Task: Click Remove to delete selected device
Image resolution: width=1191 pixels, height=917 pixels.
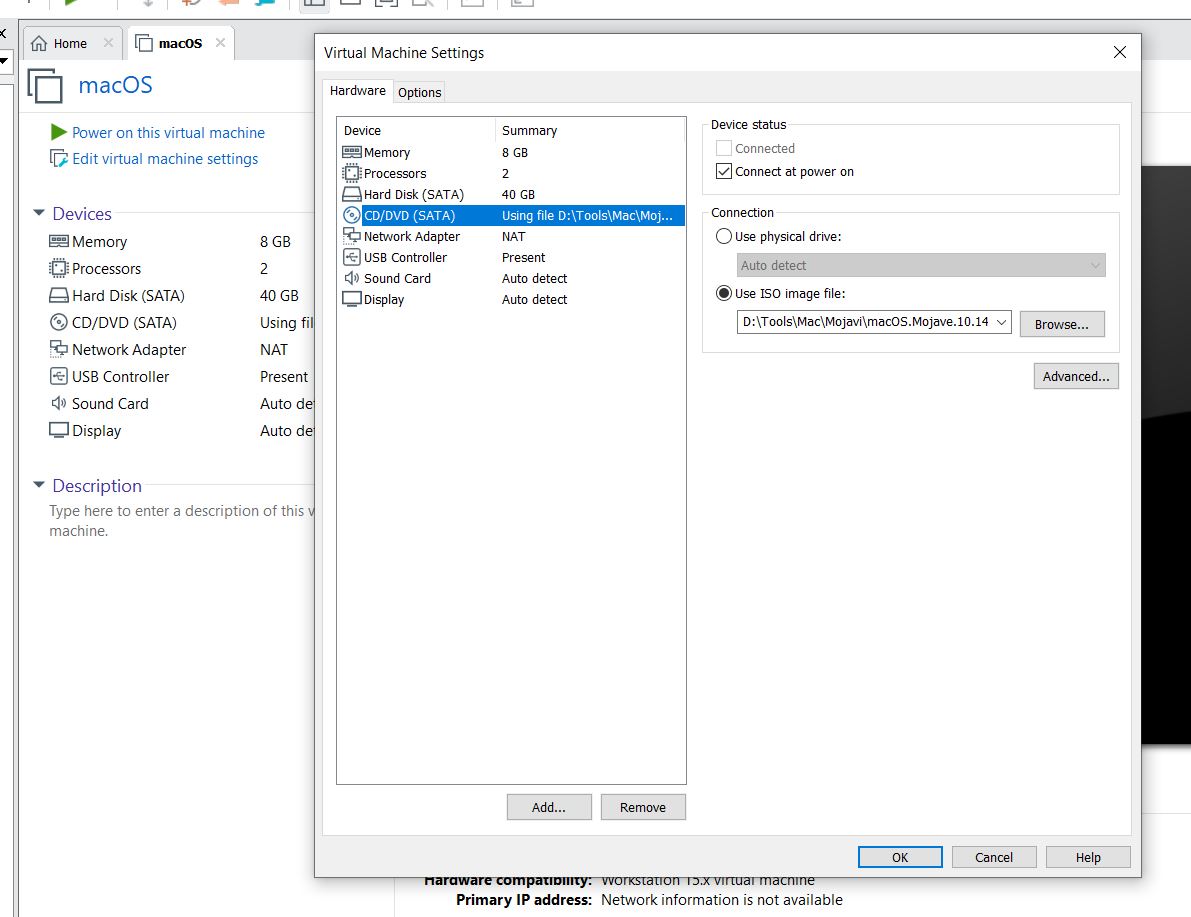Action: (x=643, y=807)
